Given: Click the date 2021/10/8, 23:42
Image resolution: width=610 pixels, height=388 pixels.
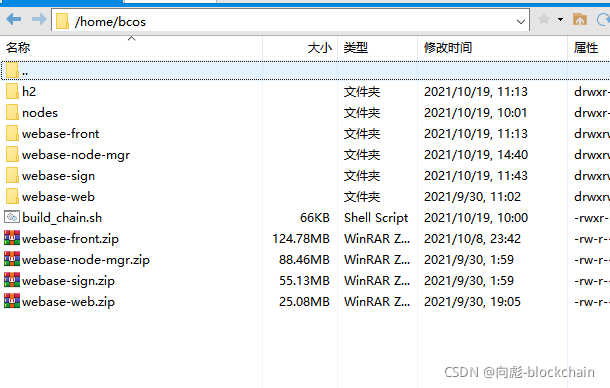Looking at the screenshot, I should pos(472,239).
